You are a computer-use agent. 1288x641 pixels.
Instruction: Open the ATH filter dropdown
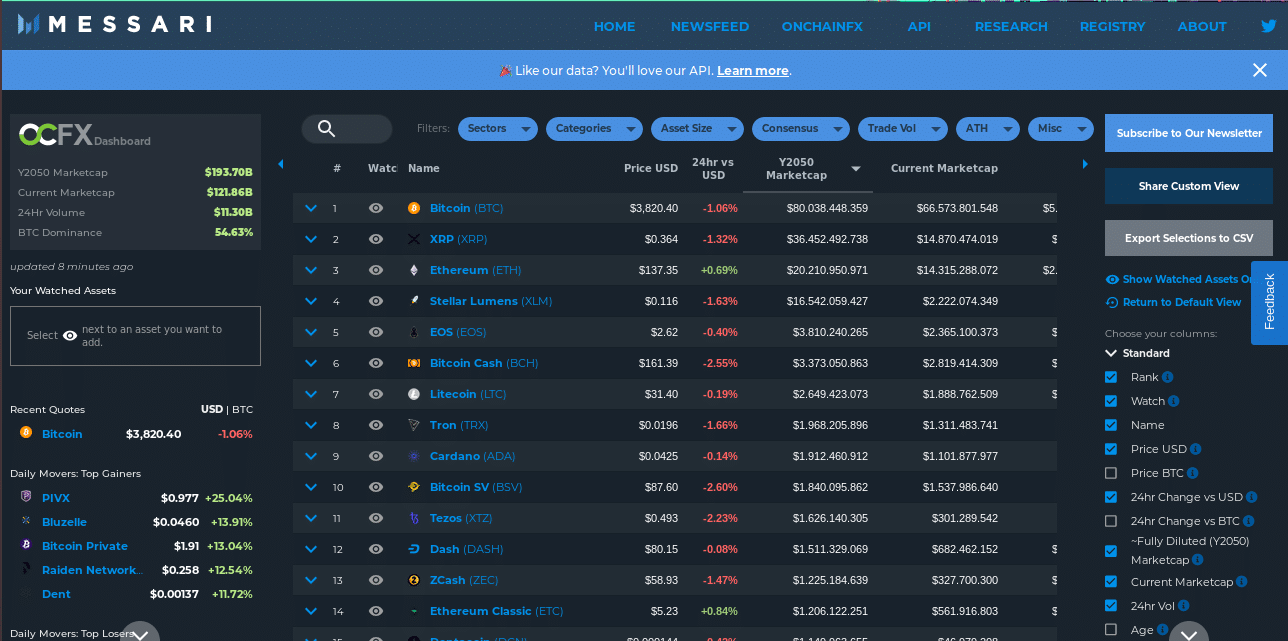click(x=988, y=129)
